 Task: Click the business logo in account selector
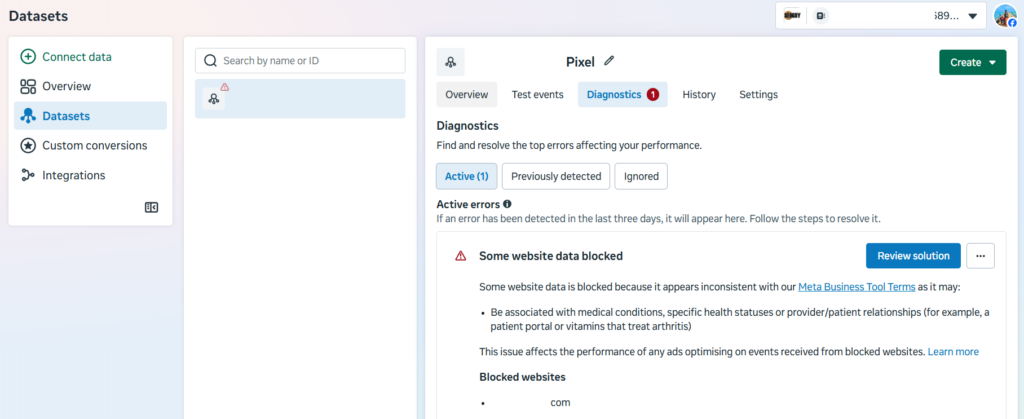792,16
